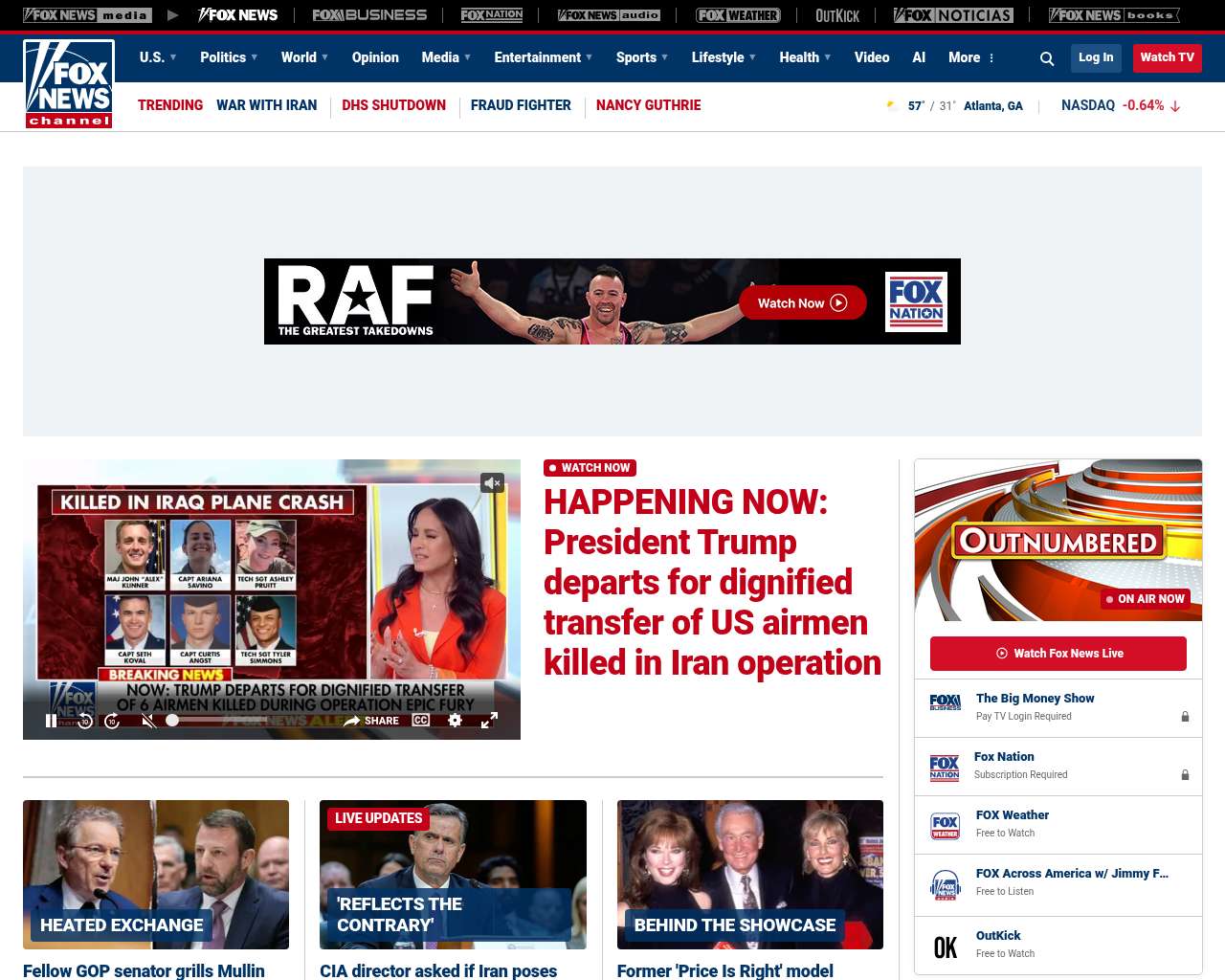
Task: Click the Fox News Media logo
Action: click(x=87, y=15)
